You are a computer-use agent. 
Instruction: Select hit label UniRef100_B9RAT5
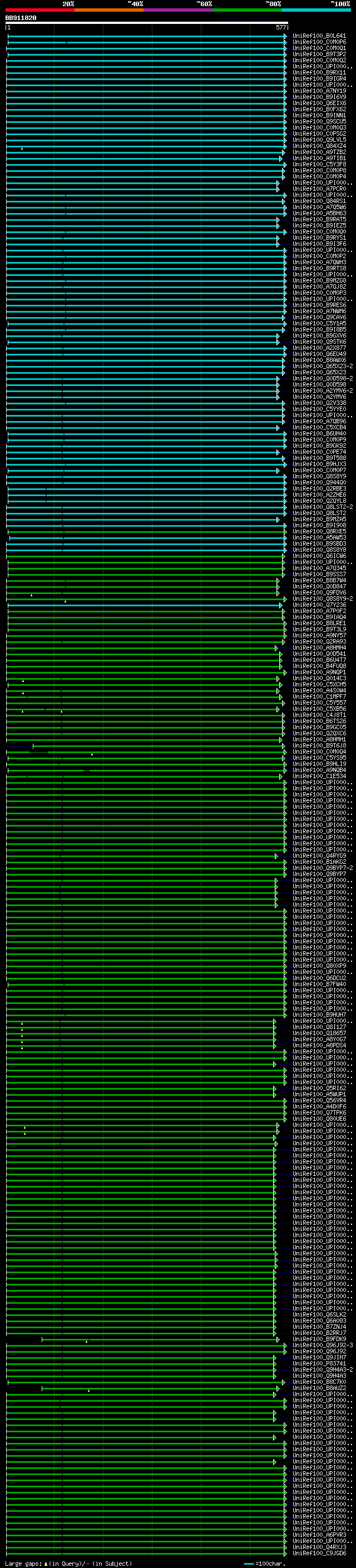point(319,220)
